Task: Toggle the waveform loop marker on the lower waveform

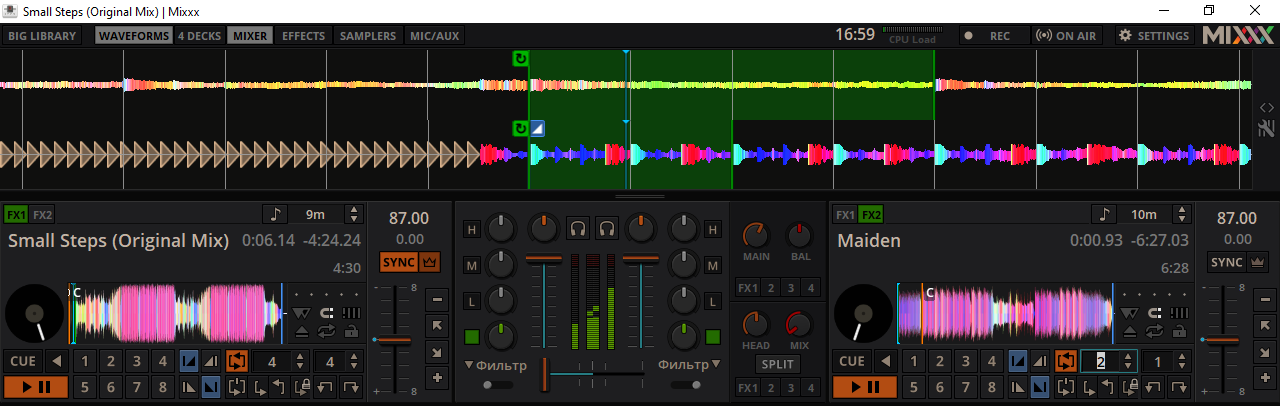Action: tap(520, 129)
